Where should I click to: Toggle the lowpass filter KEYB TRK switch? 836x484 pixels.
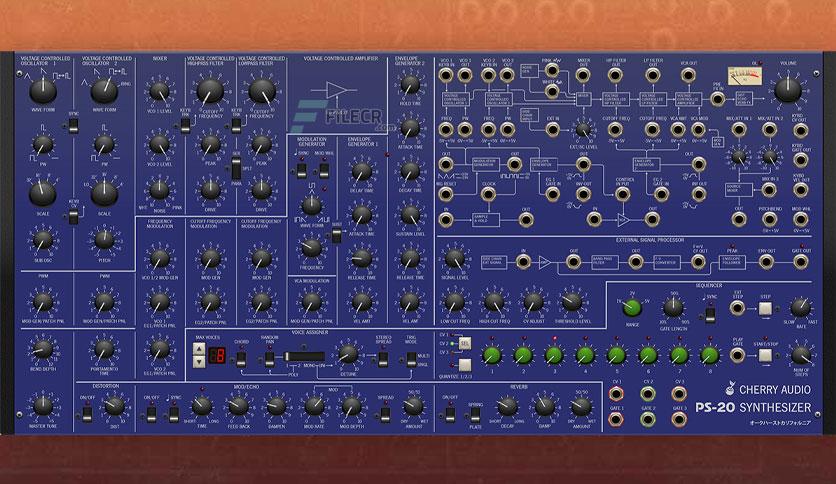(236, 126)
